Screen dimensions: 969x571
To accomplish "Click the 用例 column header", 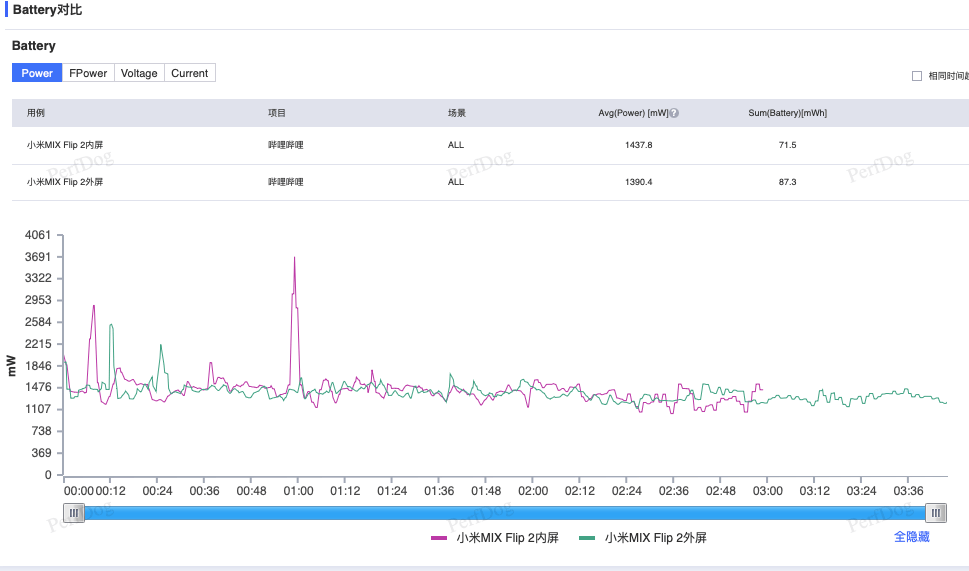I will (36, 113).
